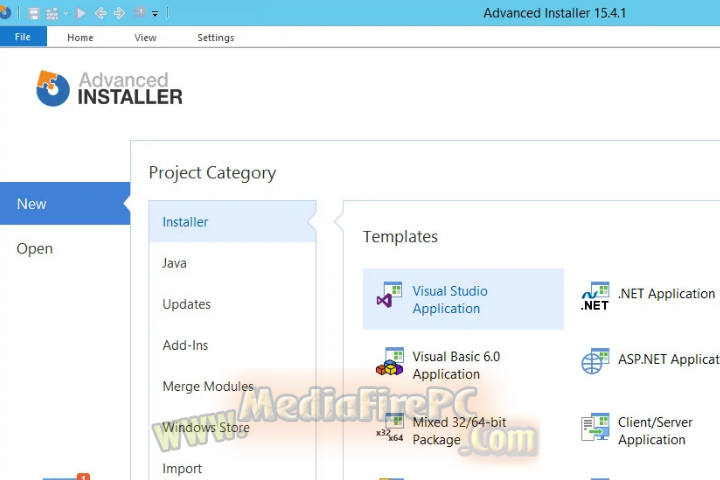
Task: Switch to the Settings ribbon tab
Action: coord(215,38)
